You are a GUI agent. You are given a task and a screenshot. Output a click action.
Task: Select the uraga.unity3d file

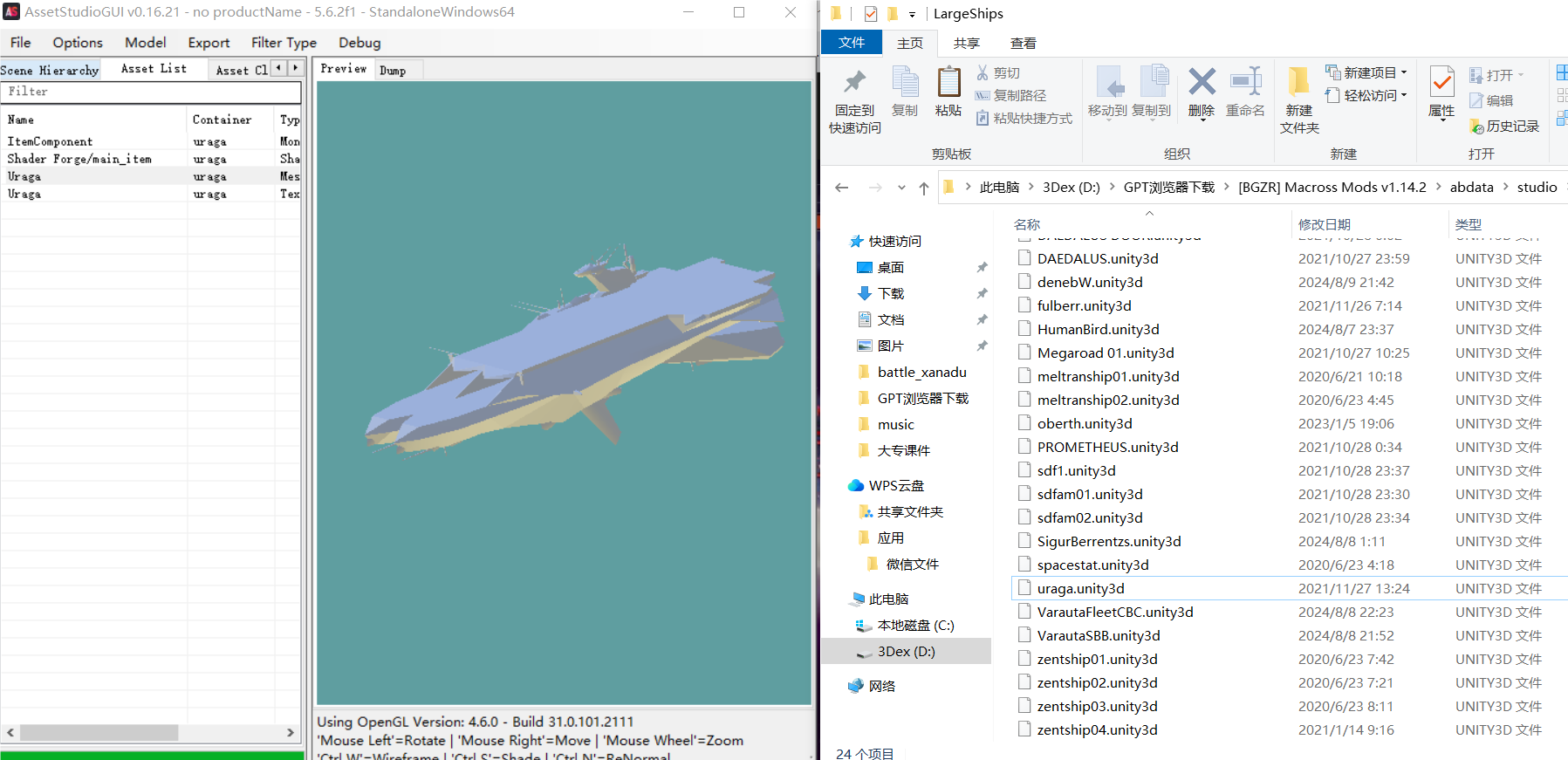(x=1080, y=588)
